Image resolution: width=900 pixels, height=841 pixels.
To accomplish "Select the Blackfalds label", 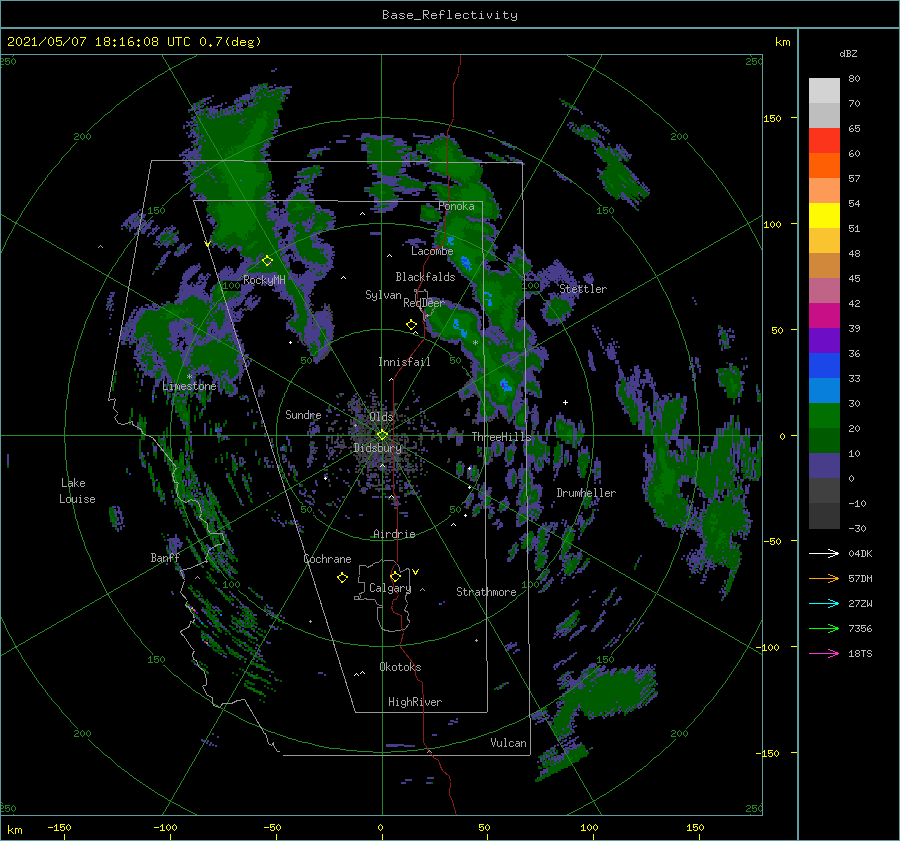I will 425,277.
